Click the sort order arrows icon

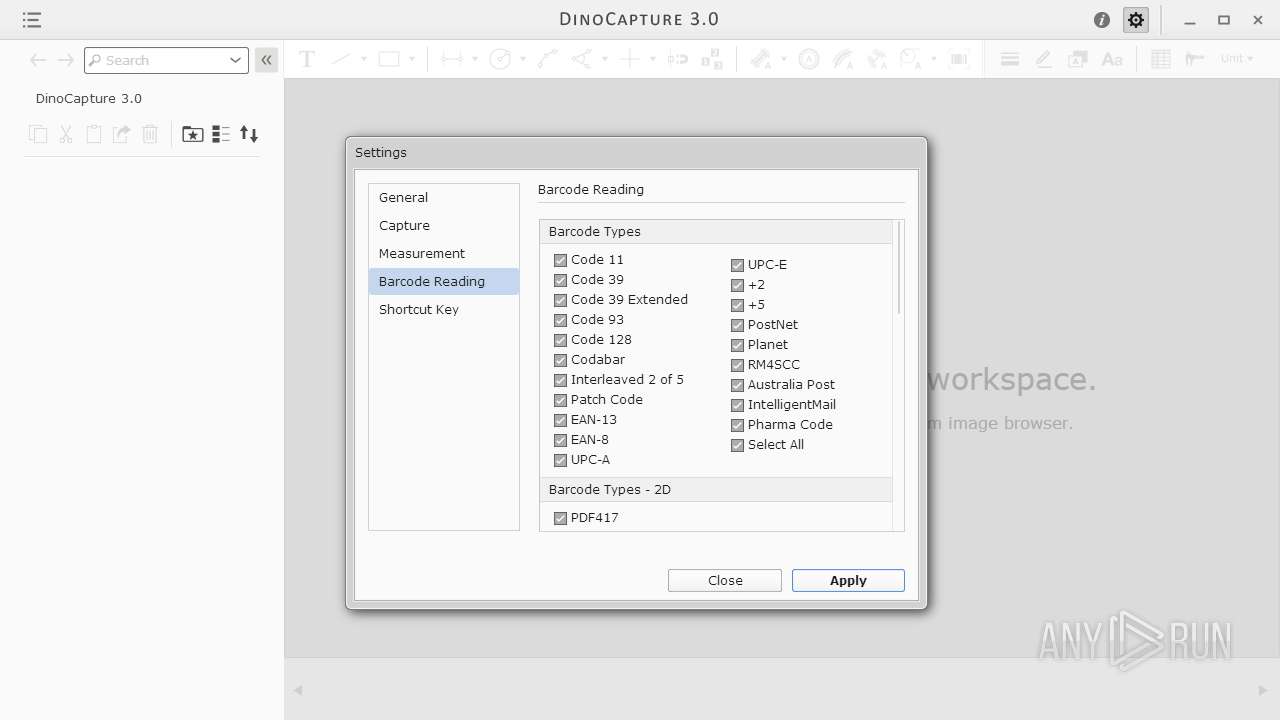click(249, 134)
